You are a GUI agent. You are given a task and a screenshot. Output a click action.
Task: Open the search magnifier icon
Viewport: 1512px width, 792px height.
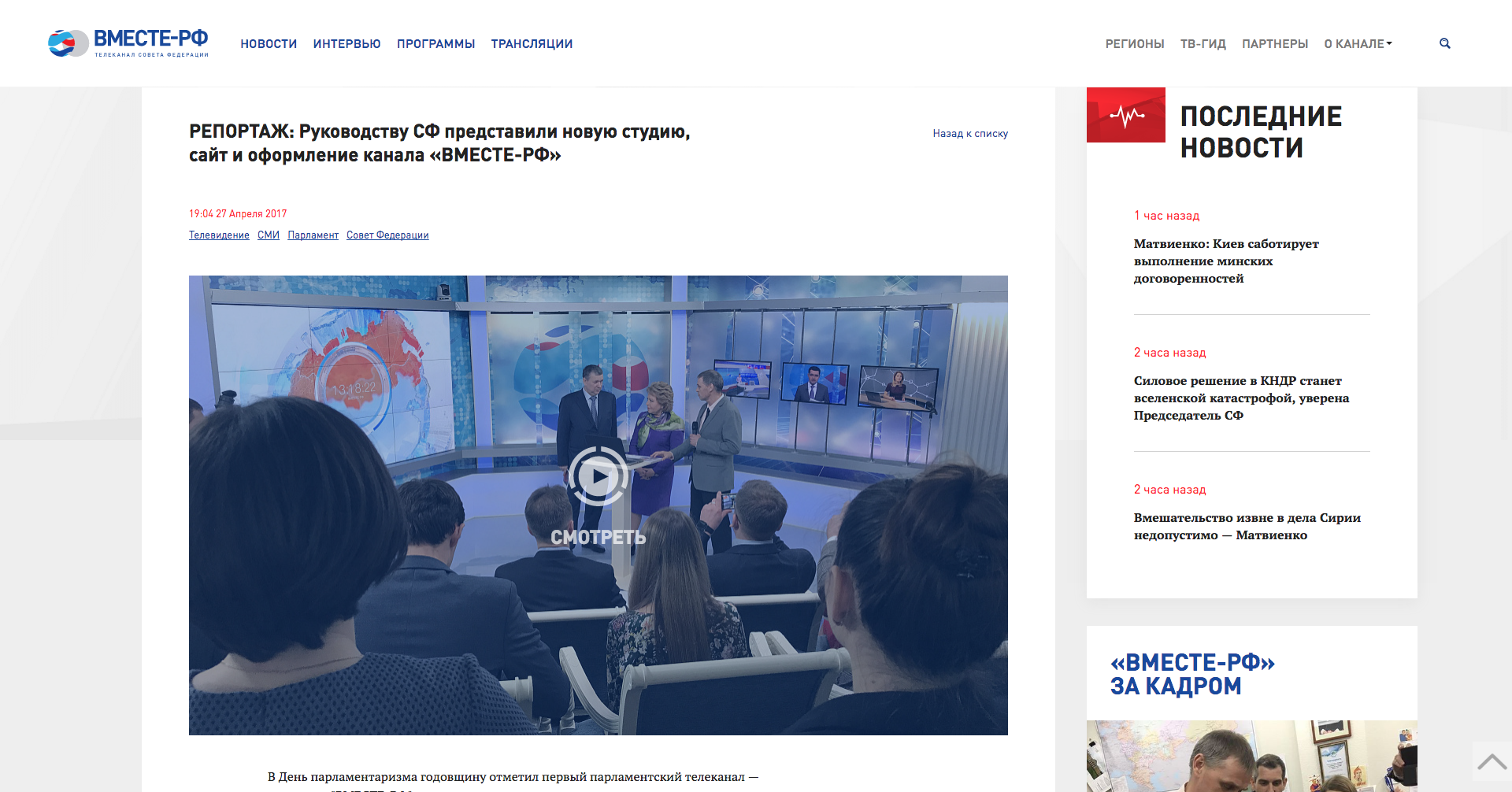(1444, 43)
